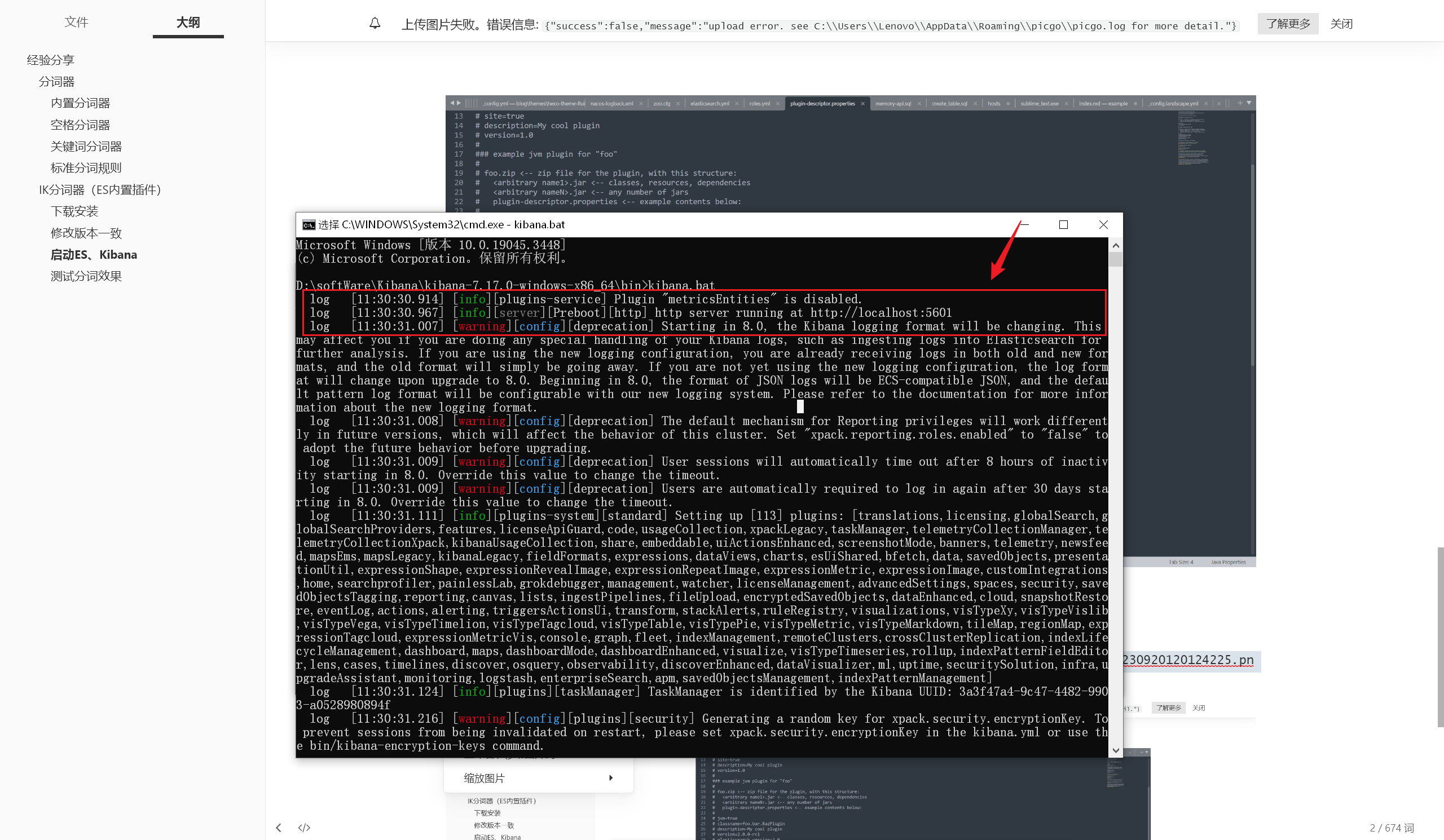1444x840 pixels.
Task: Close the roles.yml tab in Sublime
Action: pos(778,104)
